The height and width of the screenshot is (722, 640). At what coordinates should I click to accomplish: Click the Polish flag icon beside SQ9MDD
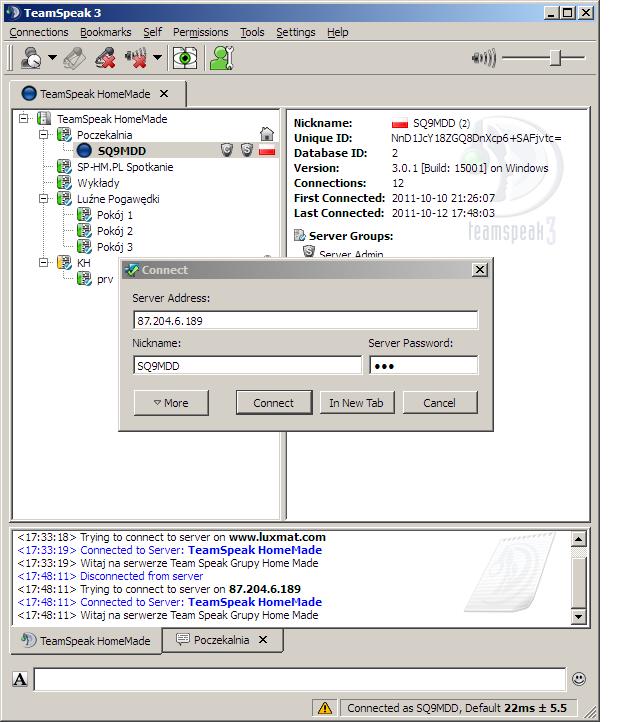[x=267, y=151]
